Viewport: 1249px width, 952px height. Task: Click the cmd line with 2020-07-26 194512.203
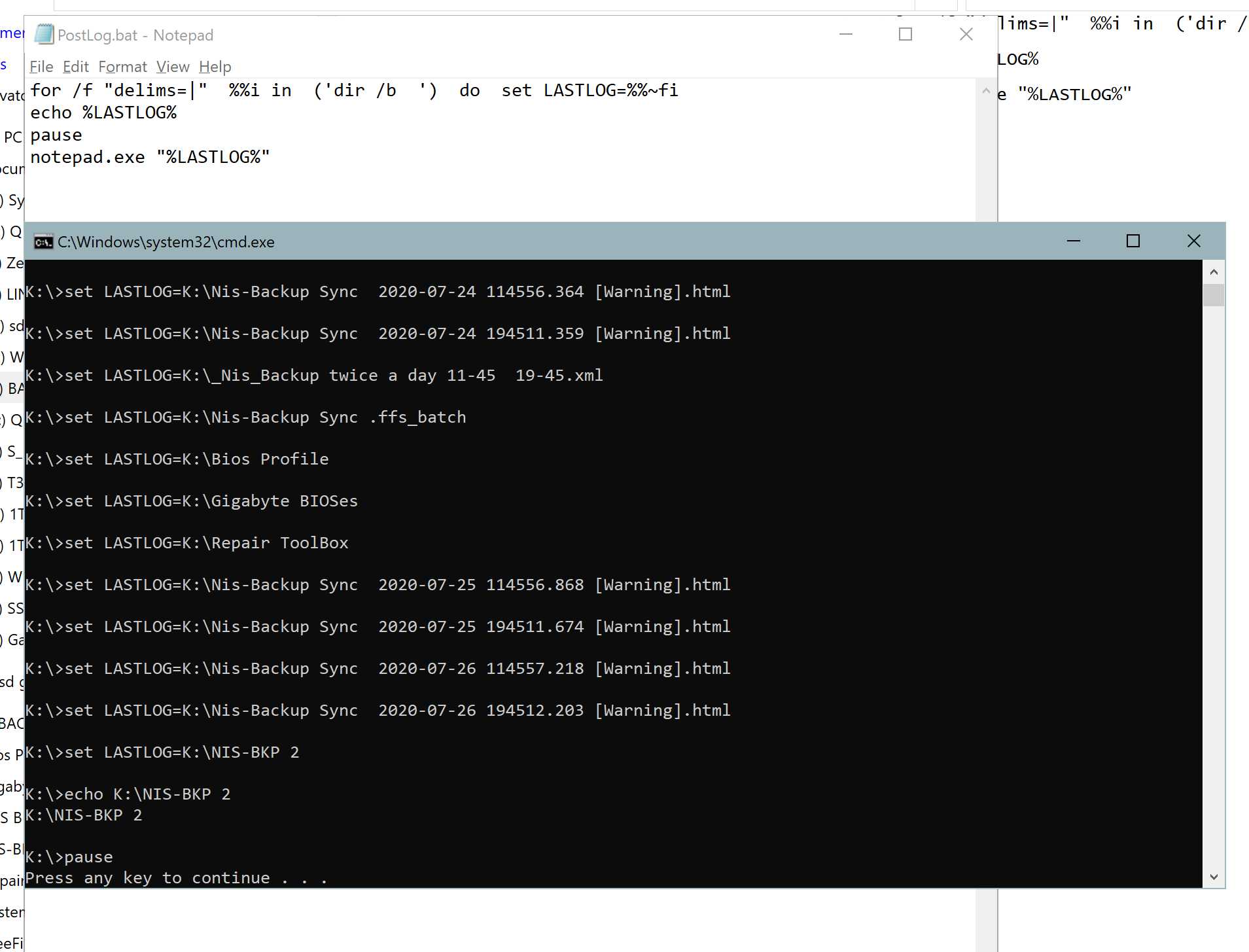[x=378, y=711]
